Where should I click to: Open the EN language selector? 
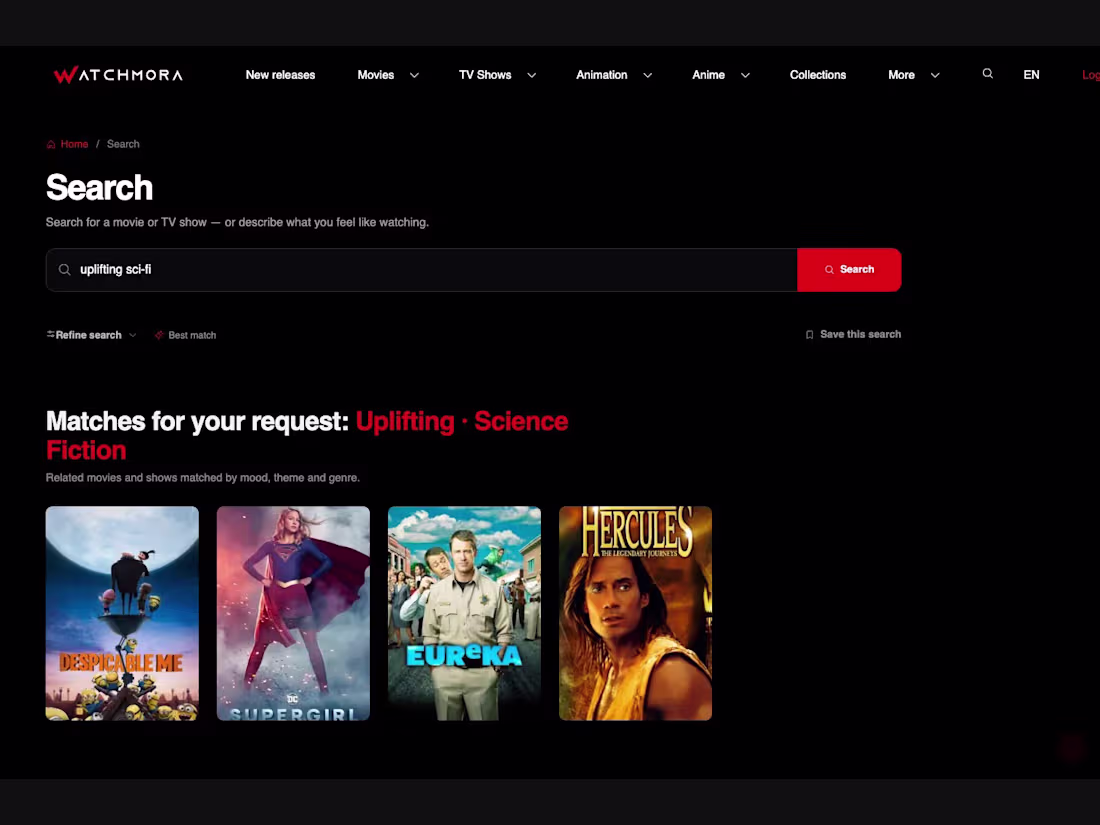pos(1031,75)
